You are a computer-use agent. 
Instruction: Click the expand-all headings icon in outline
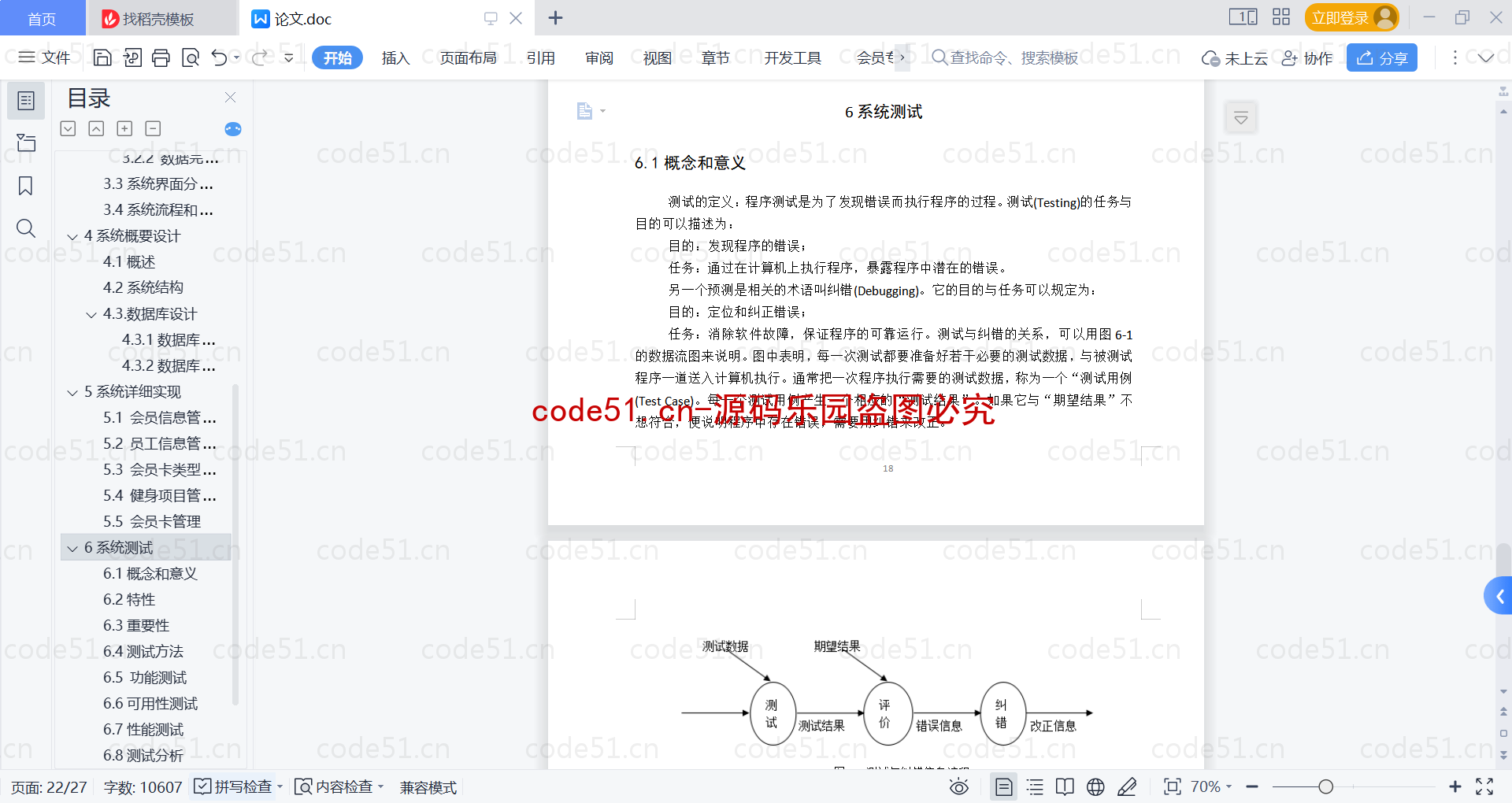69,128
